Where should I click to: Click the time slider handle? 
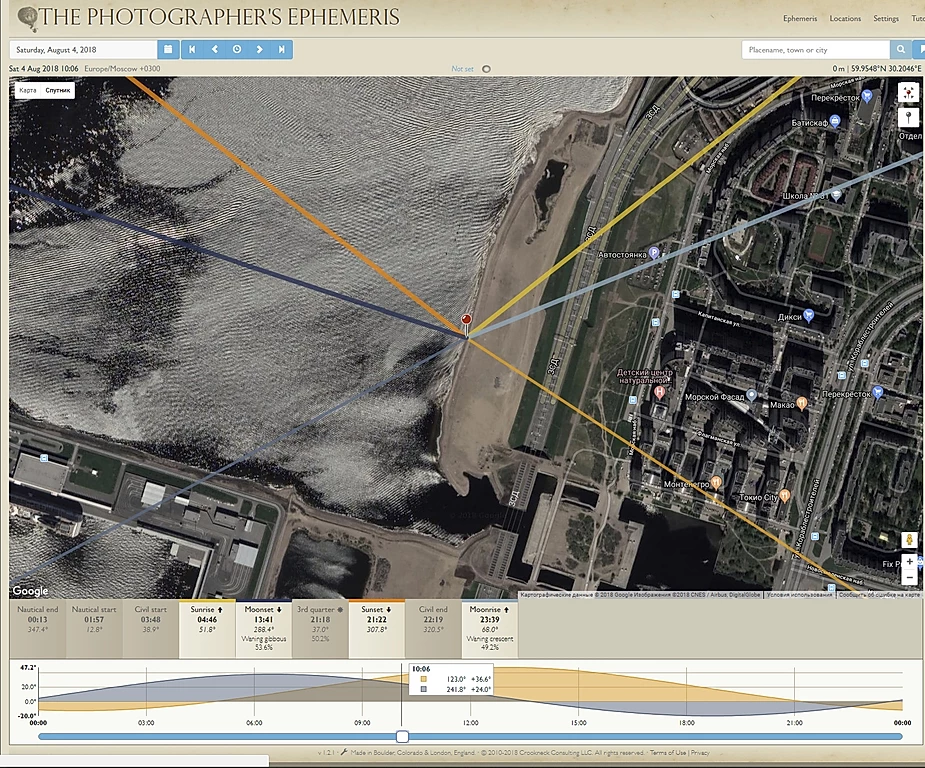coord(402,736)
